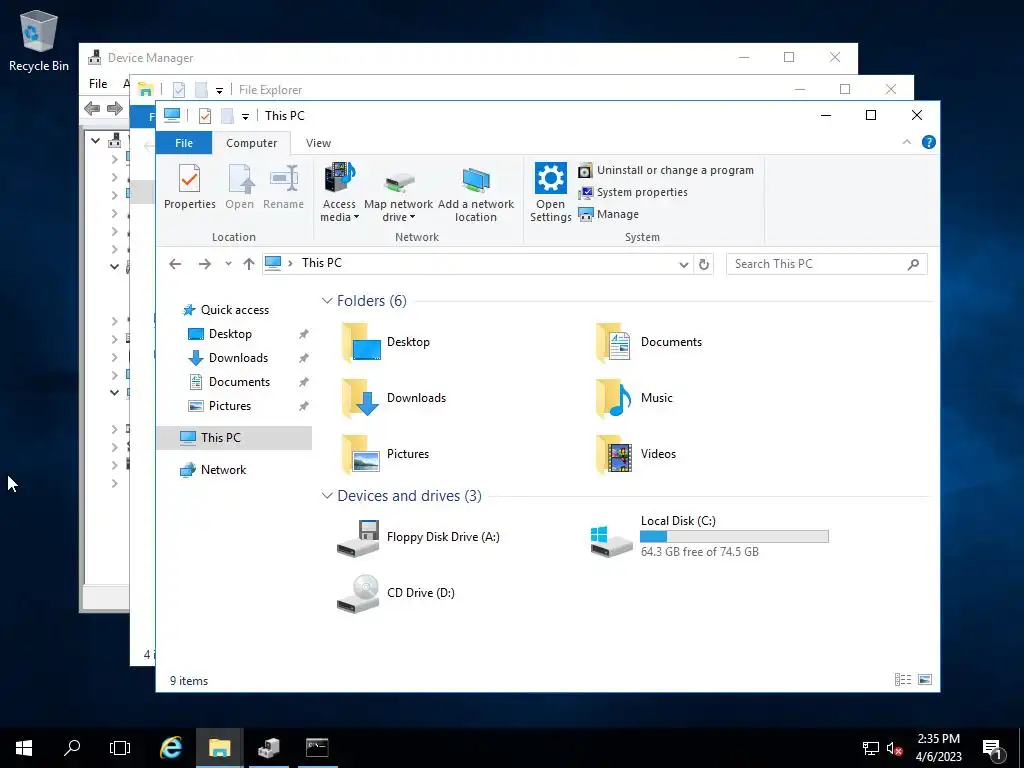
Task: Click Properties icon in quick access toolbar
Action: [x=204, y=116]
